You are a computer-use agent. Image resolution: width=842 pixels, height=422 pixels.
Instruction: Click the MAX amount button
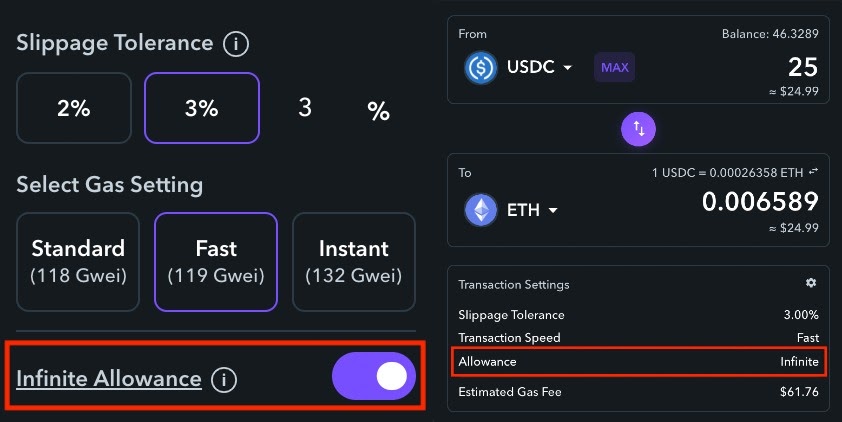pyautogui.click(x=614, y=67)
